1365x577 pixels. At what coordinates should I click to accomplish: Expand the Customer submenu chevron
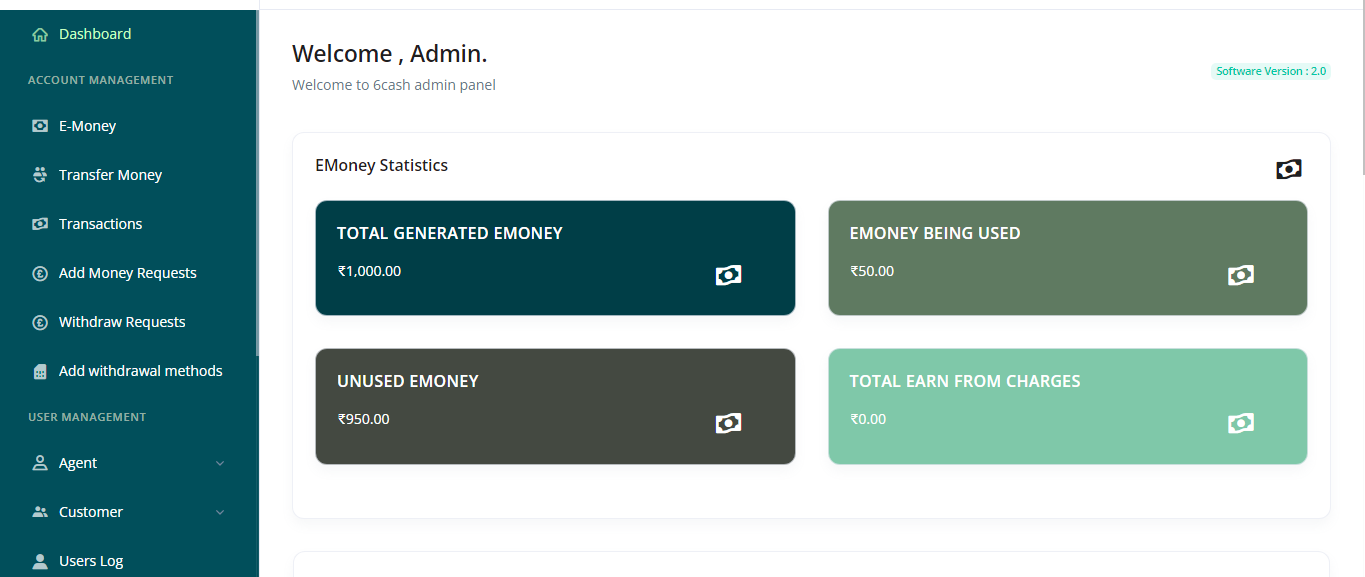coord(220,512)
